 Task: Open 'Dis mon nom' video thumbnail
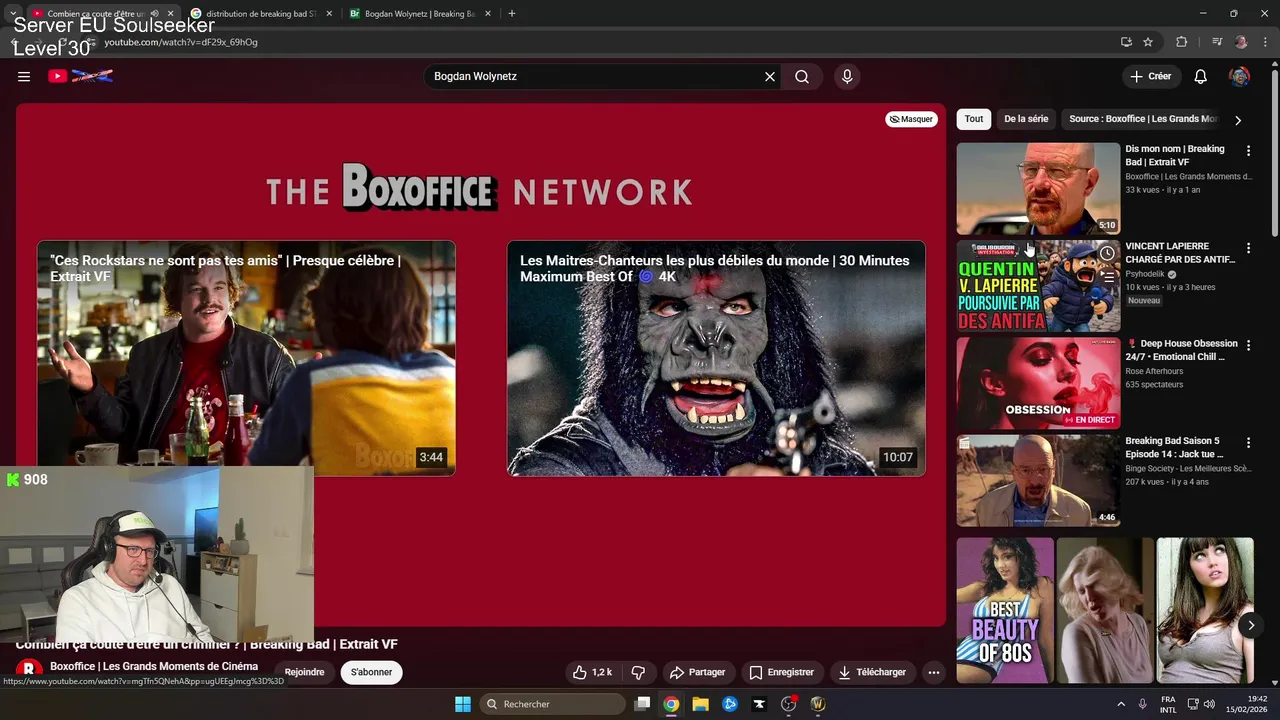tap(1038, 188)
